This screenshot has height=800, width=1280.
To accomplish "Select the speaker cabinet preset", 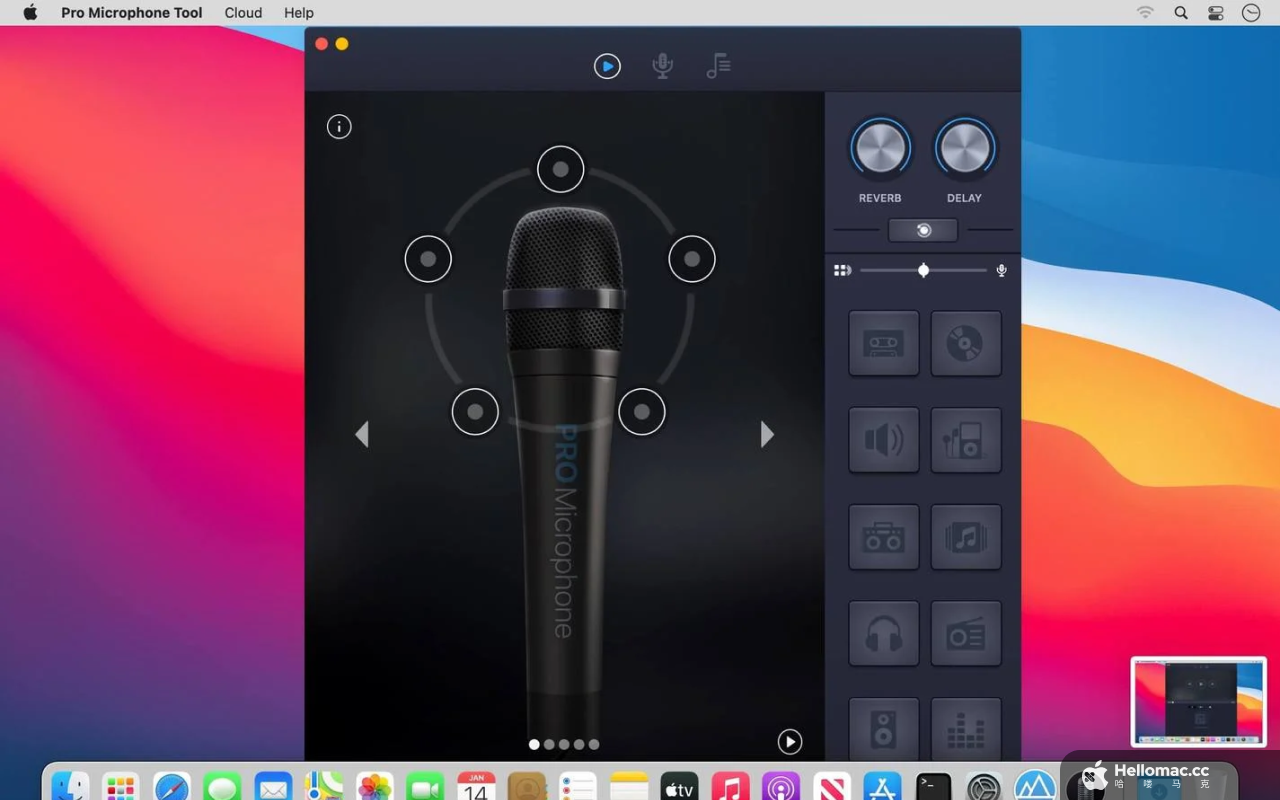I will coord(884,729).
